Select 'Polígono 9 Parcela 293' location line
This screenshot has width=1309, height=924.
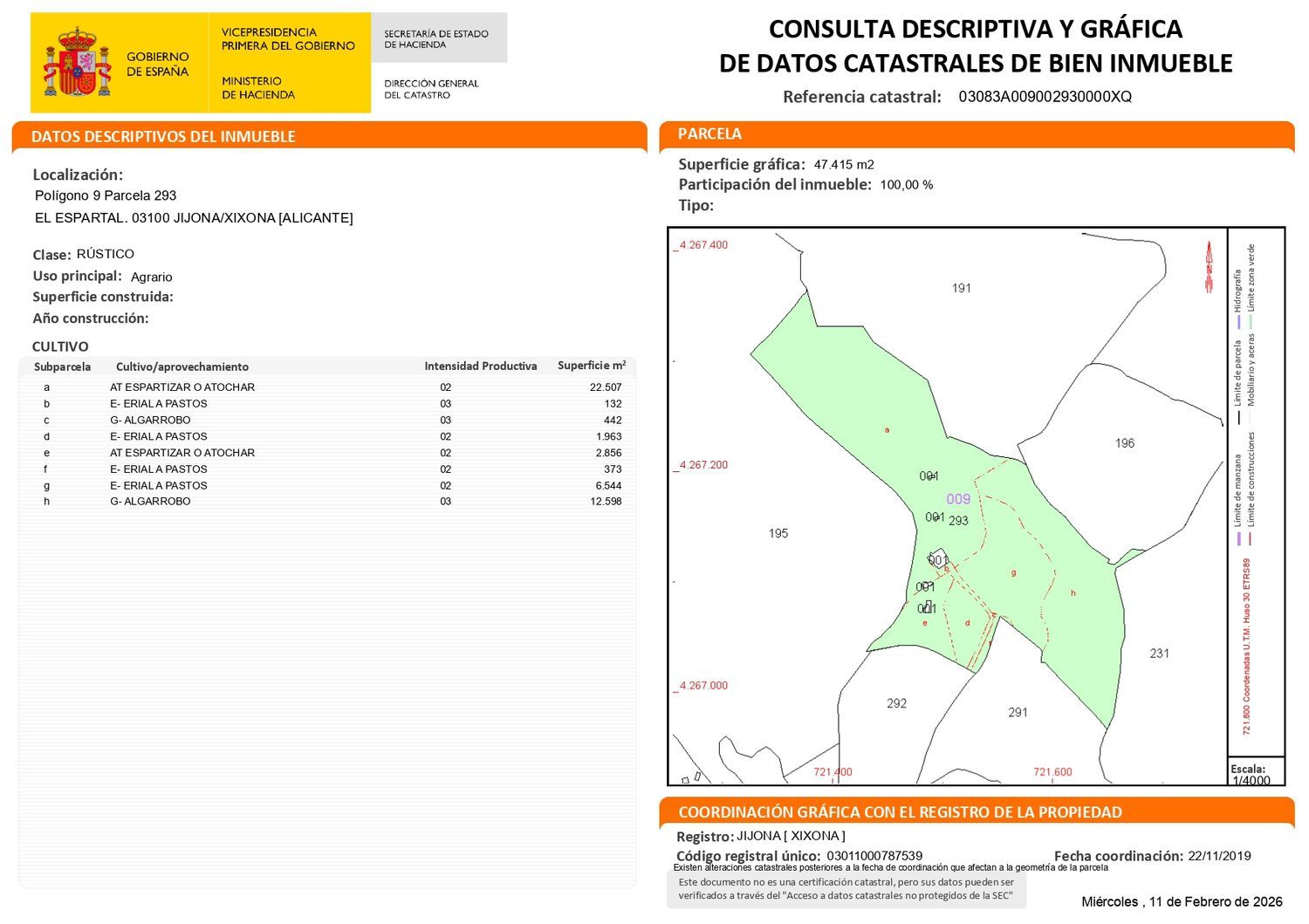(x=106, y=195)
